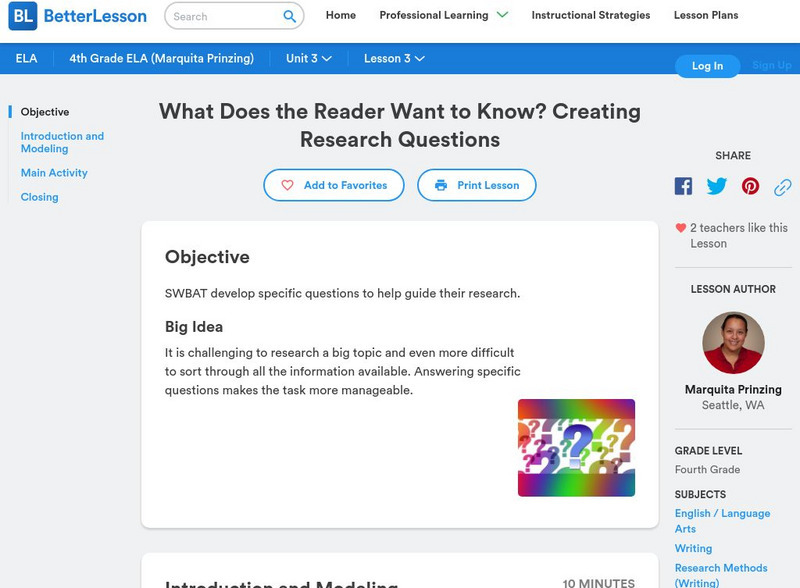This screenshot has height=588, width=800.
Task: Click the Fourth Grade grade level text
Action: pyautogui.click(x=707, y=470)
